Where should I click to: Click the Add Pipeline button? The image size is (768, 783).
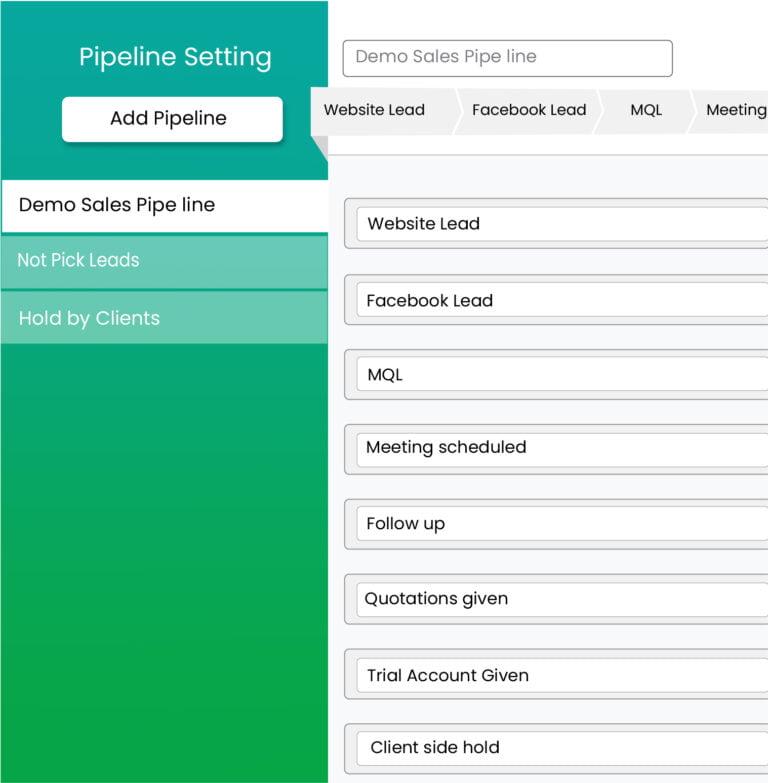[x=172, y=119]
